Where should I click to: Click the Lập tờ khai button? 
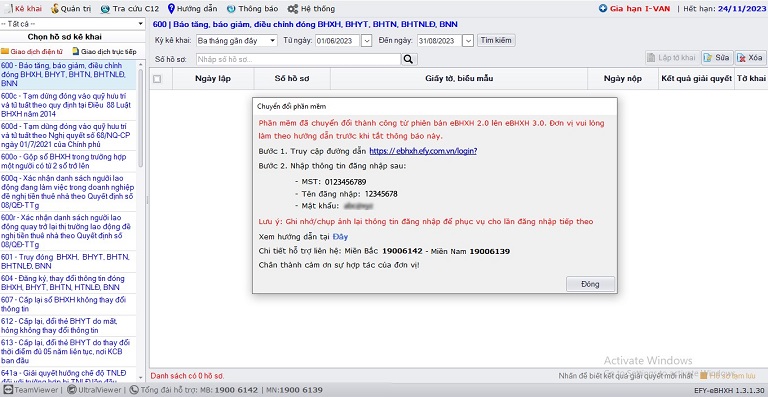pyautogui.click(x=672, y=58)
